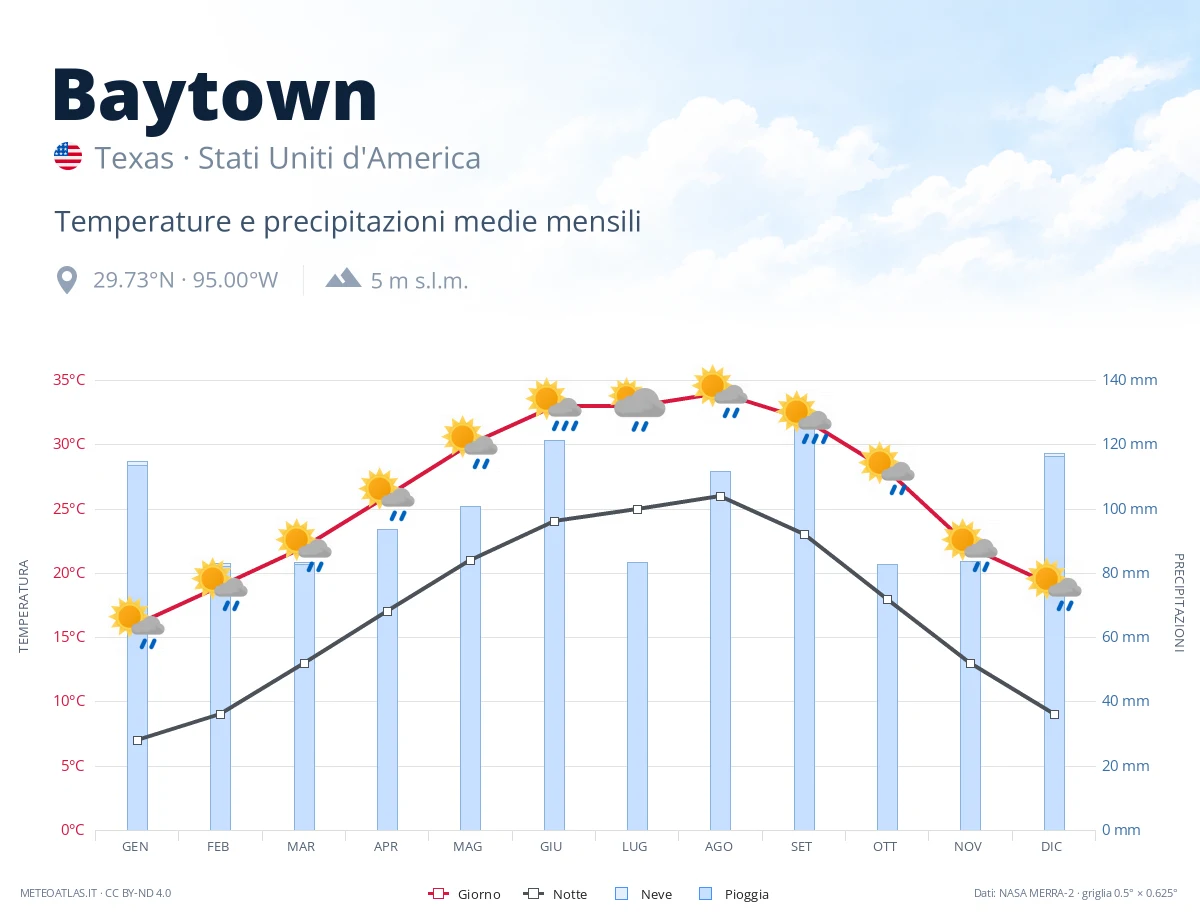Click the night temperature marker for August
The image size is (1200, 920).
click(x=720, y=496)
